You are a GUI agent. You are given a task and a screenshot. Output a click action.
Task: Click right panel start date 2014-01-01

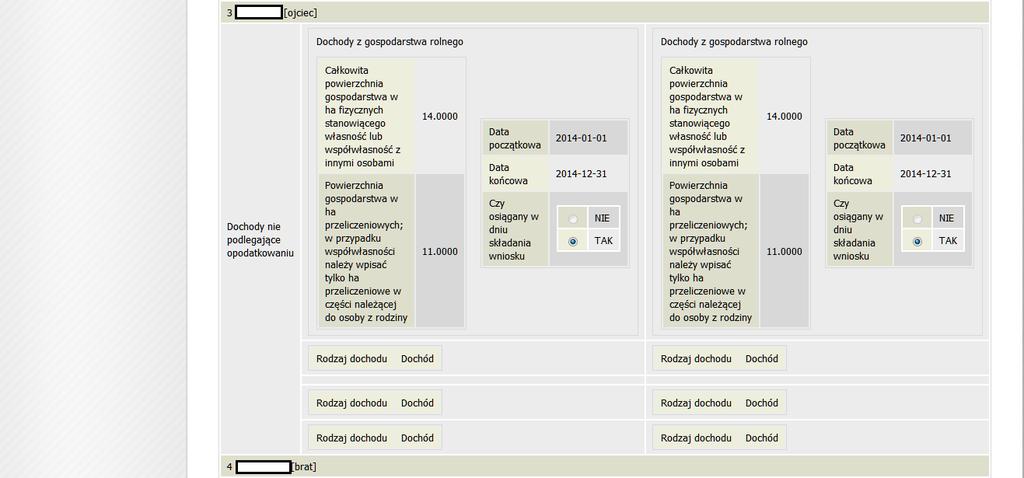[925, 138]
